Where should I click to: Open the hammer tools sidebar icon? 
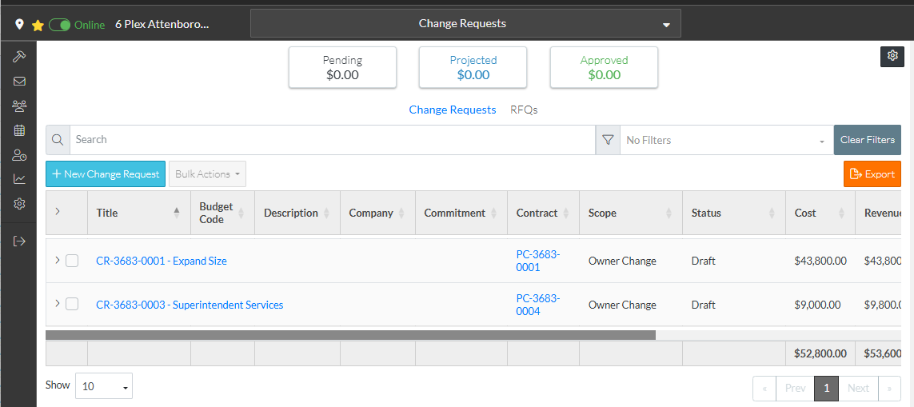(19, 56)
